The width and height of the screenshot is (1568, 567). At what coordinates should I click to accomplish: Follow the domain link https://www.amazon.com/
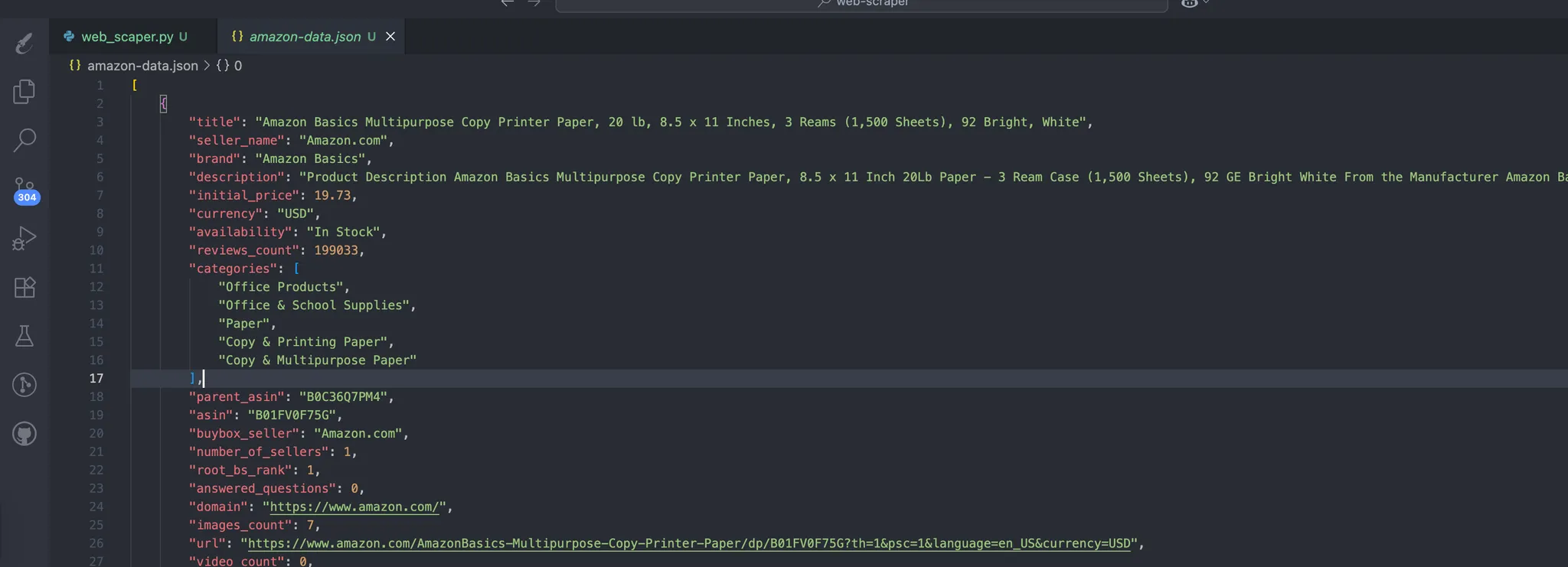[x=354, y=507]
